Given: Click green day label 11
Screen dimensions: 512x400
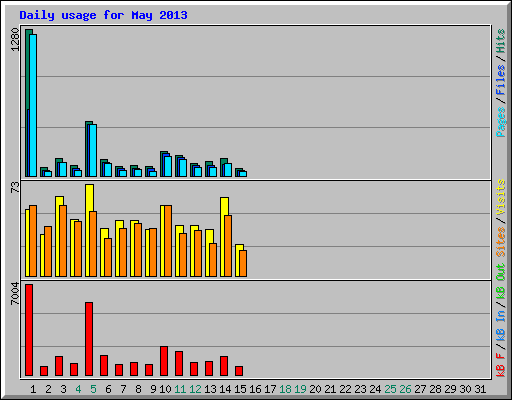Looking at the screenshot, I should pyautogui.click(x=180, y=389).
